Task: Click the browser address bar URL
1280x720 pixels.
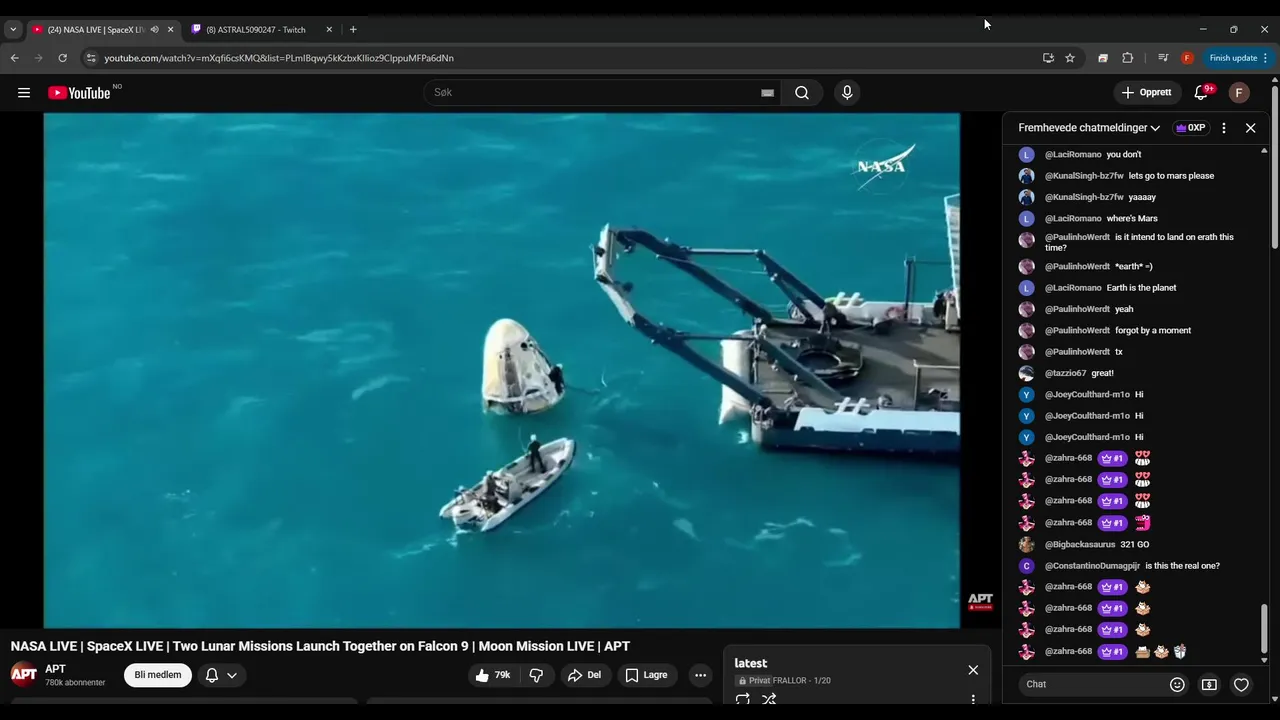Action: point(279,58)
